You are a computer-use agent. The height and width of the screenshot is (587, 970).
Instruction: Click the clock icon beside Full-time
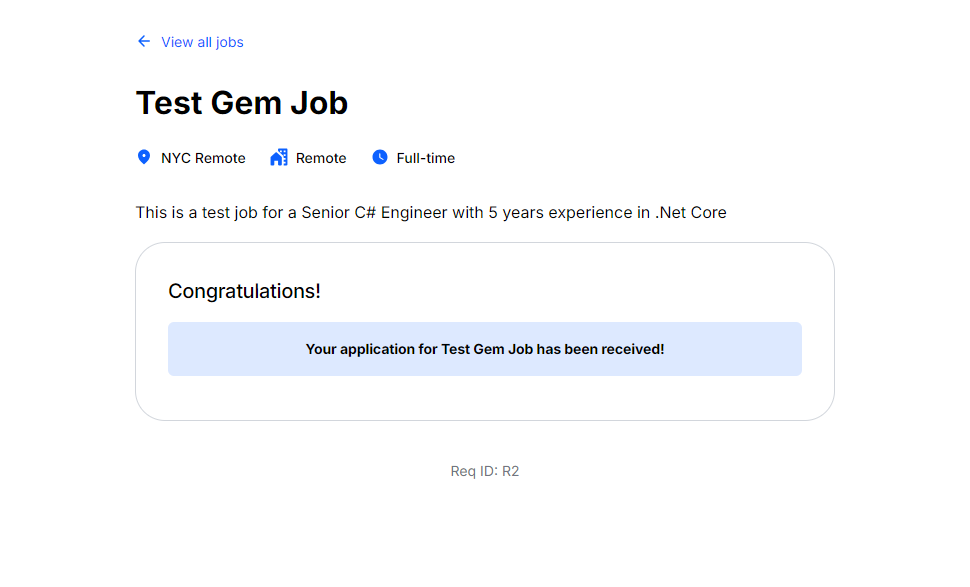click(x=380, y=158)
